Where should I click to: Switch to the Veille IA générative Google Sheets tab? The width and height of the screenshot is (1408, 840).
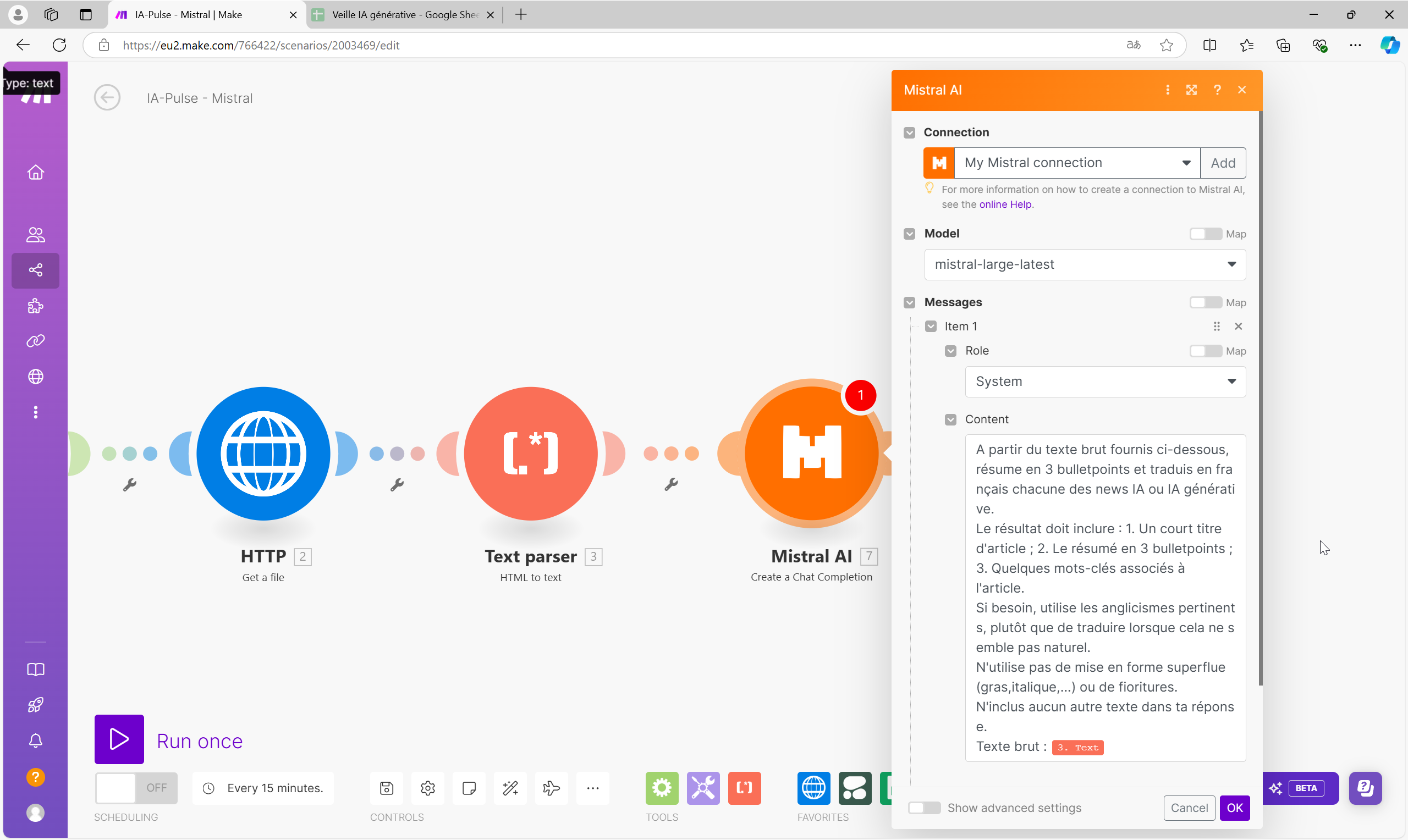pyautogui.click(x=404, y=15)
